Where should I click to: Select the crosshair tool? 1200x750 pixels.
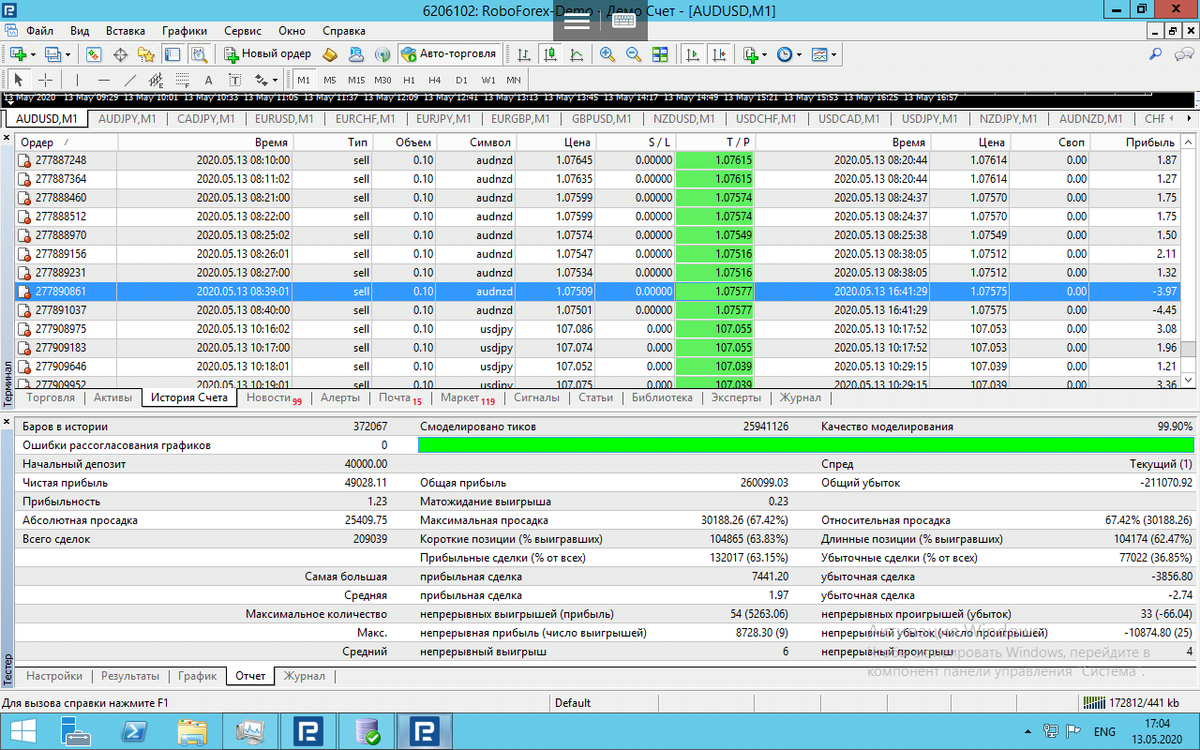(x=46, y=80)
